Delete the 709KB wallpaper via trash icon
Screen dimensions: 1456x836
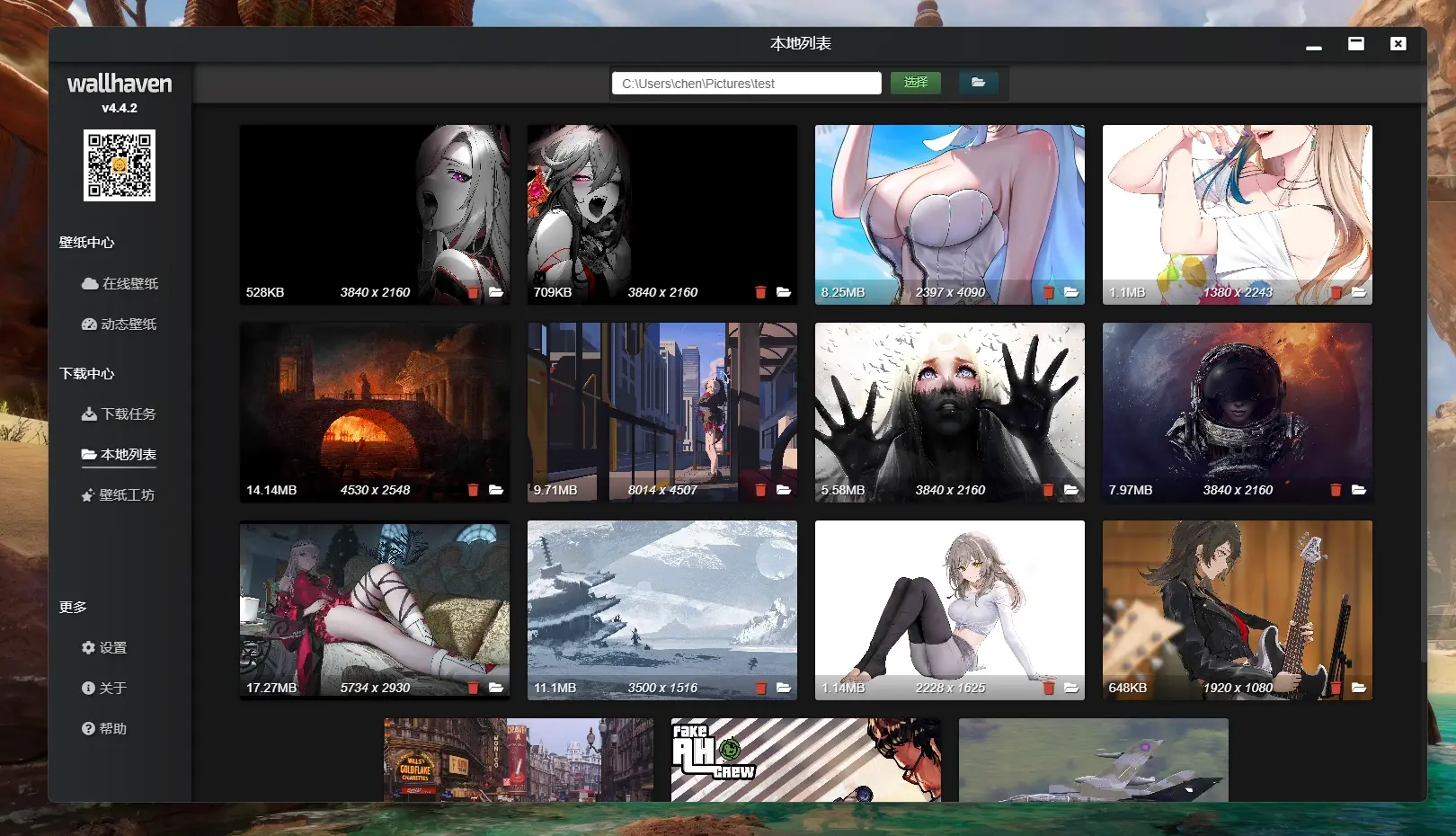click(x=760, y=292)
